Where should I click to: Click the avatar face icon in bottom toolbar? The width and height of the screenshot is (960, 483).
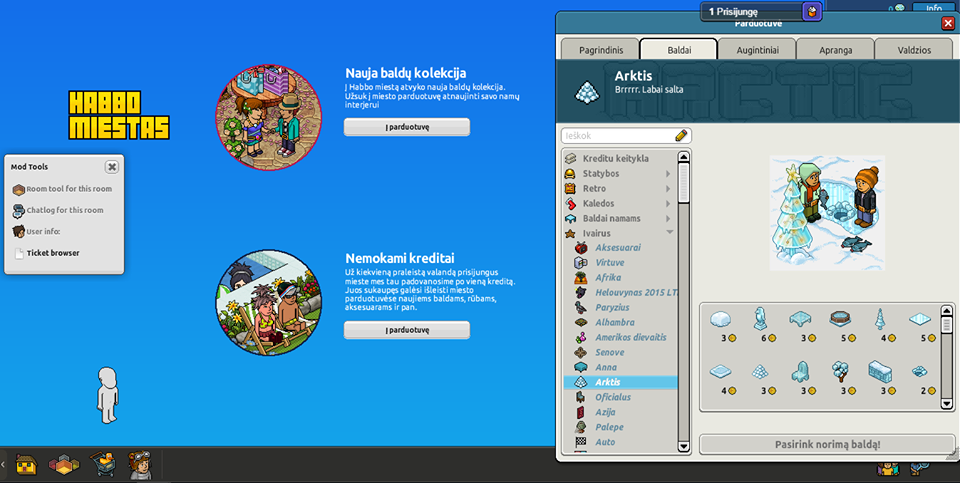140,465
